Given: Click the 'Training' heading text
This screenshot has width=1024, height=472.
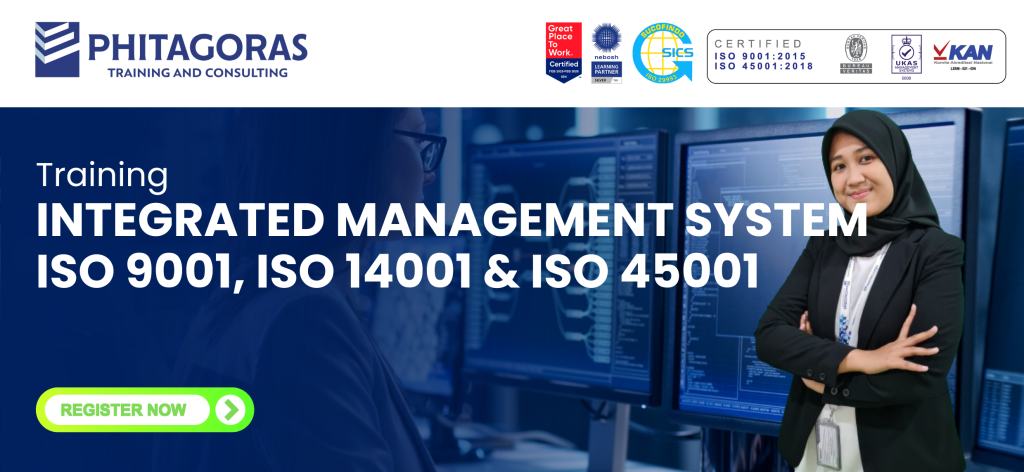Looking at the screenshot, I should [103, 176].
